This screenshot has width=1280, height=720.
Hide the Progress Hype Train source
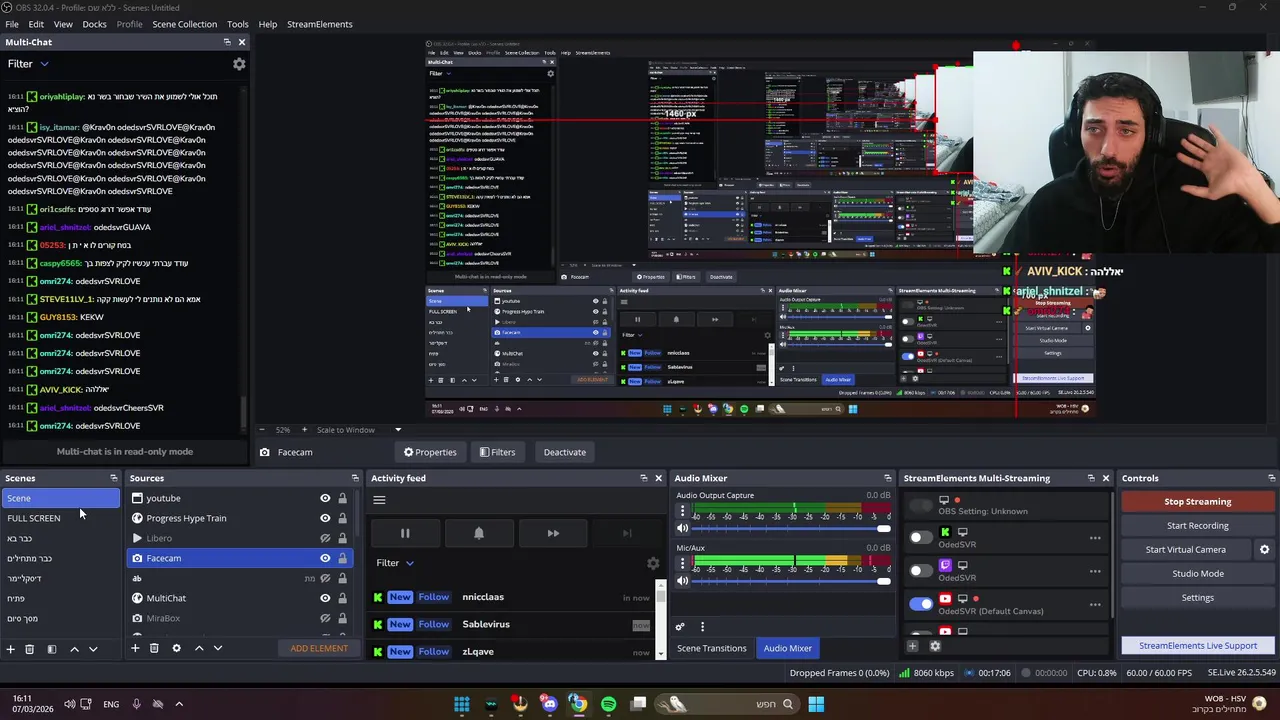(x=325, y=518)
